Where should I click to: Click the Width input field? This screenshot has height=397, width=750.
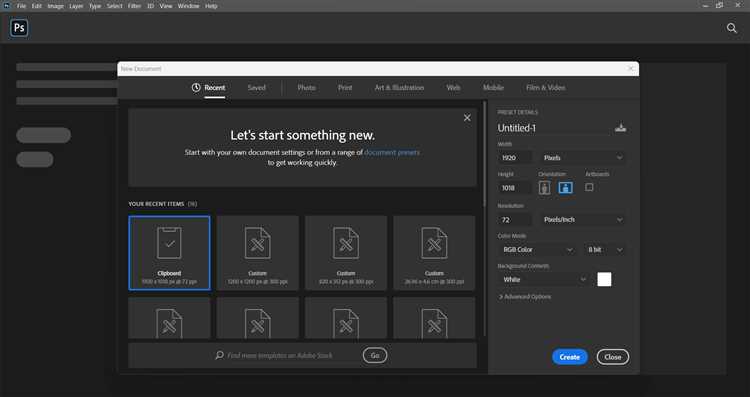coord(515,157)
